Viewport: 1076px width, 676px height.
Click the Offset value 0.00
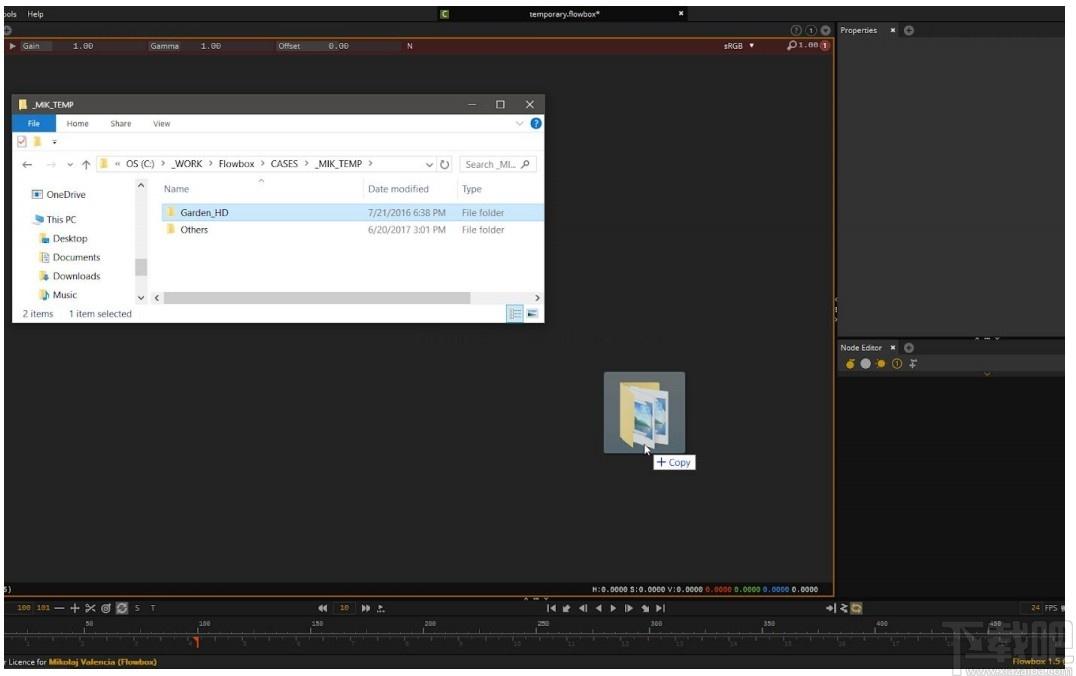pyautogui.click(x=338, y=46)
